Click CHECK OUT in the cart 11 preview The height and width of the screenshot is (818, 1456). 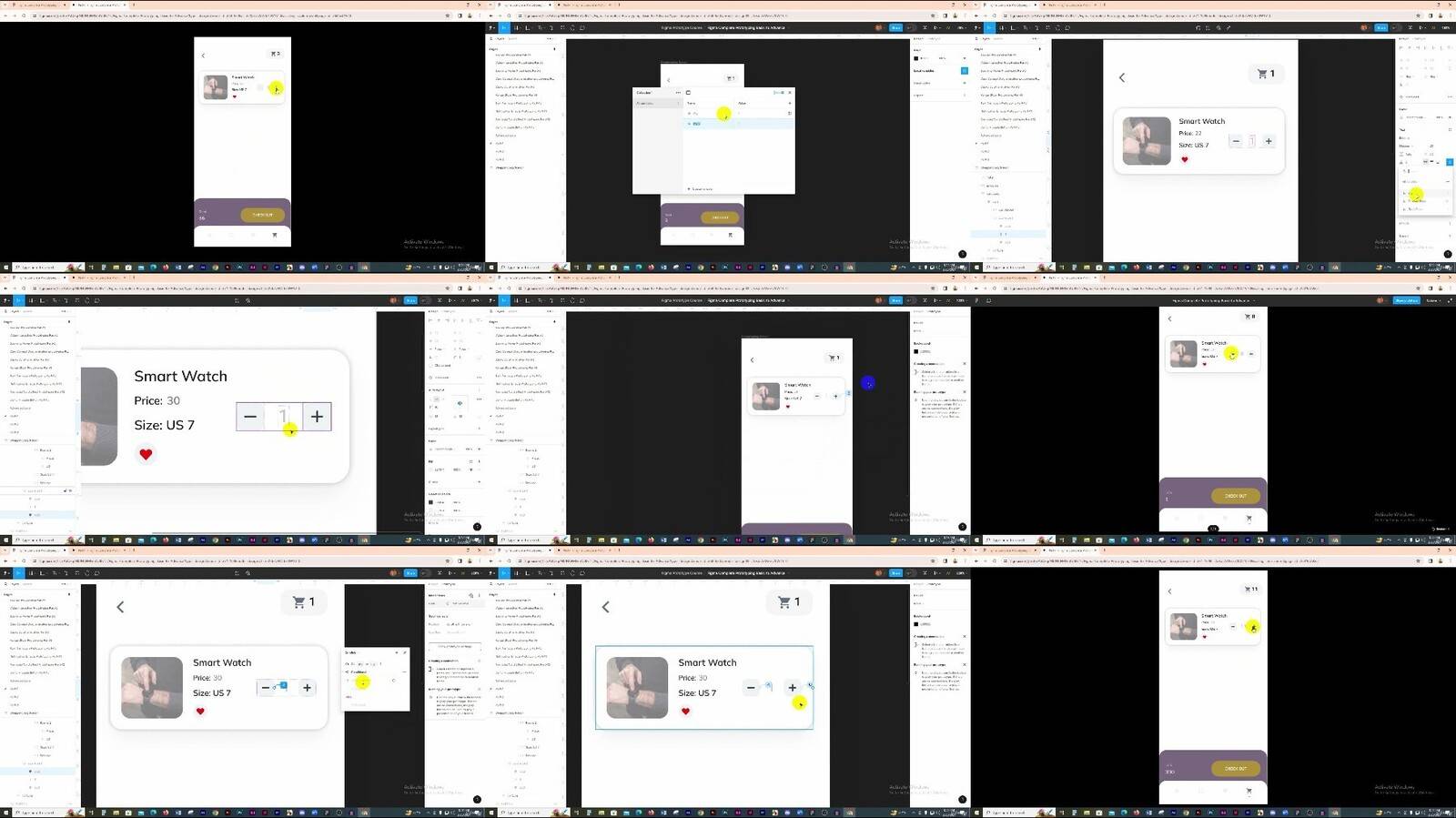click(x=1236, y=768)
